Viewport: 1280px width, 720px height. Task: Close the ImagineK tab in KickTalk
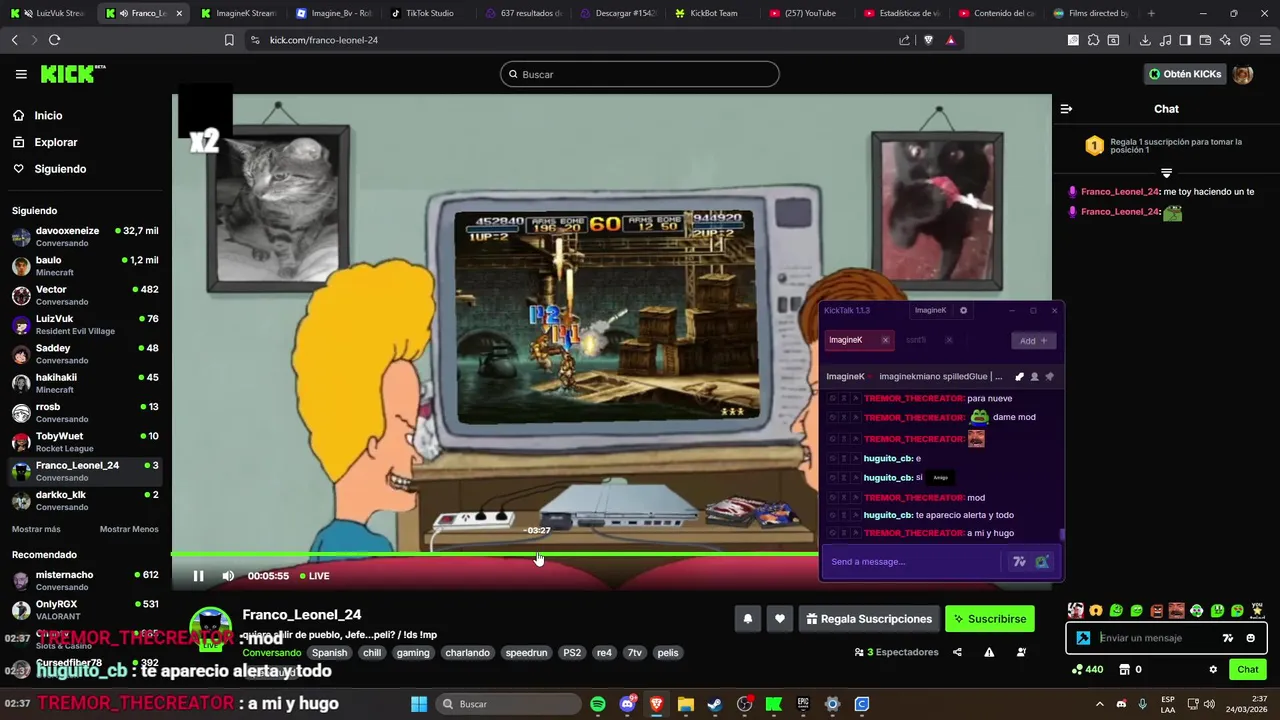coord(885,340)
